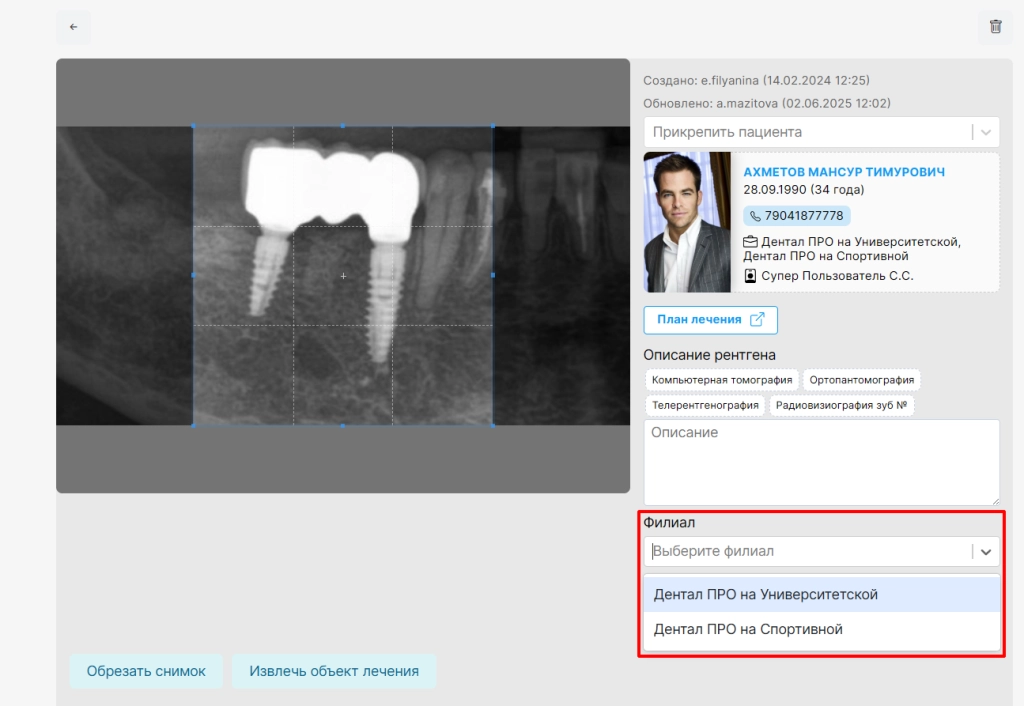Click the top-left crop handle
Viewport: 1024px width, 706px height.
coord(193,125)
